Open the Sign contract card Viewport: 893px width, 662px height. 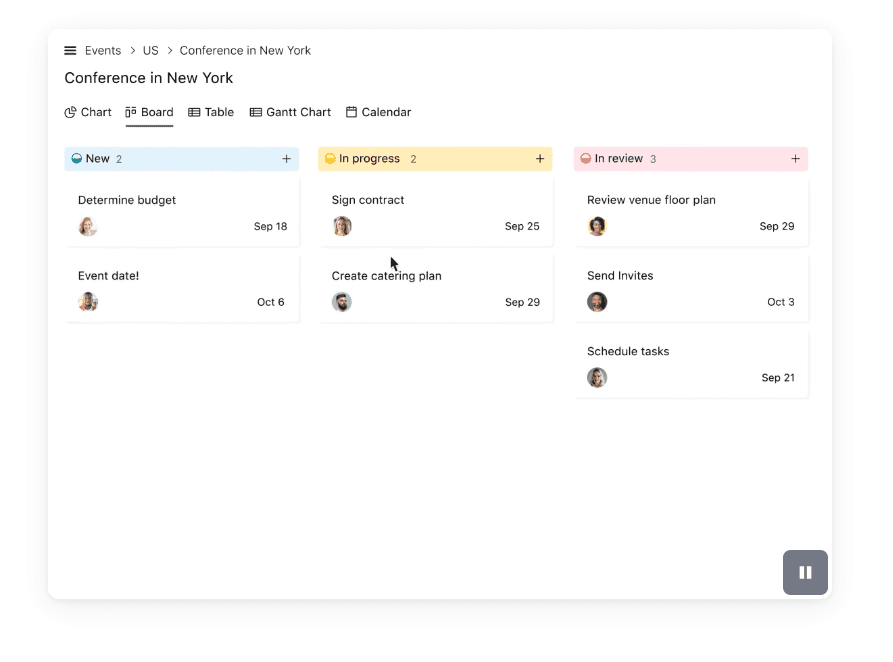click(436, 213)
